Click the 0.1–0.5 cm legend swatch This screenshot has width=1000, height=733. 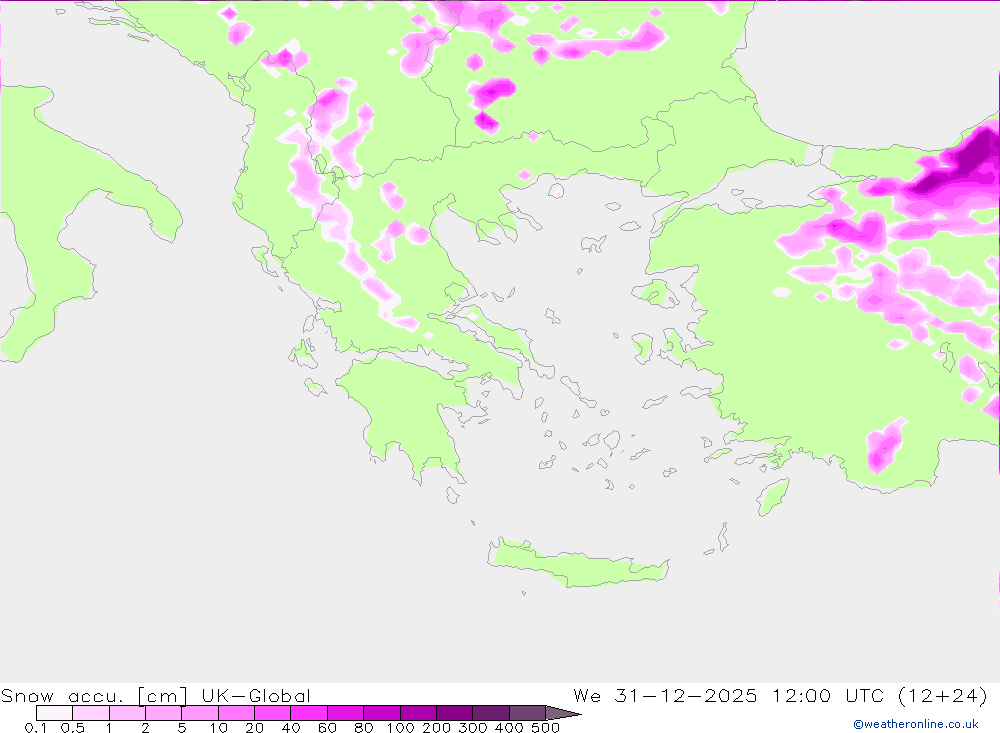click(54, 713)
